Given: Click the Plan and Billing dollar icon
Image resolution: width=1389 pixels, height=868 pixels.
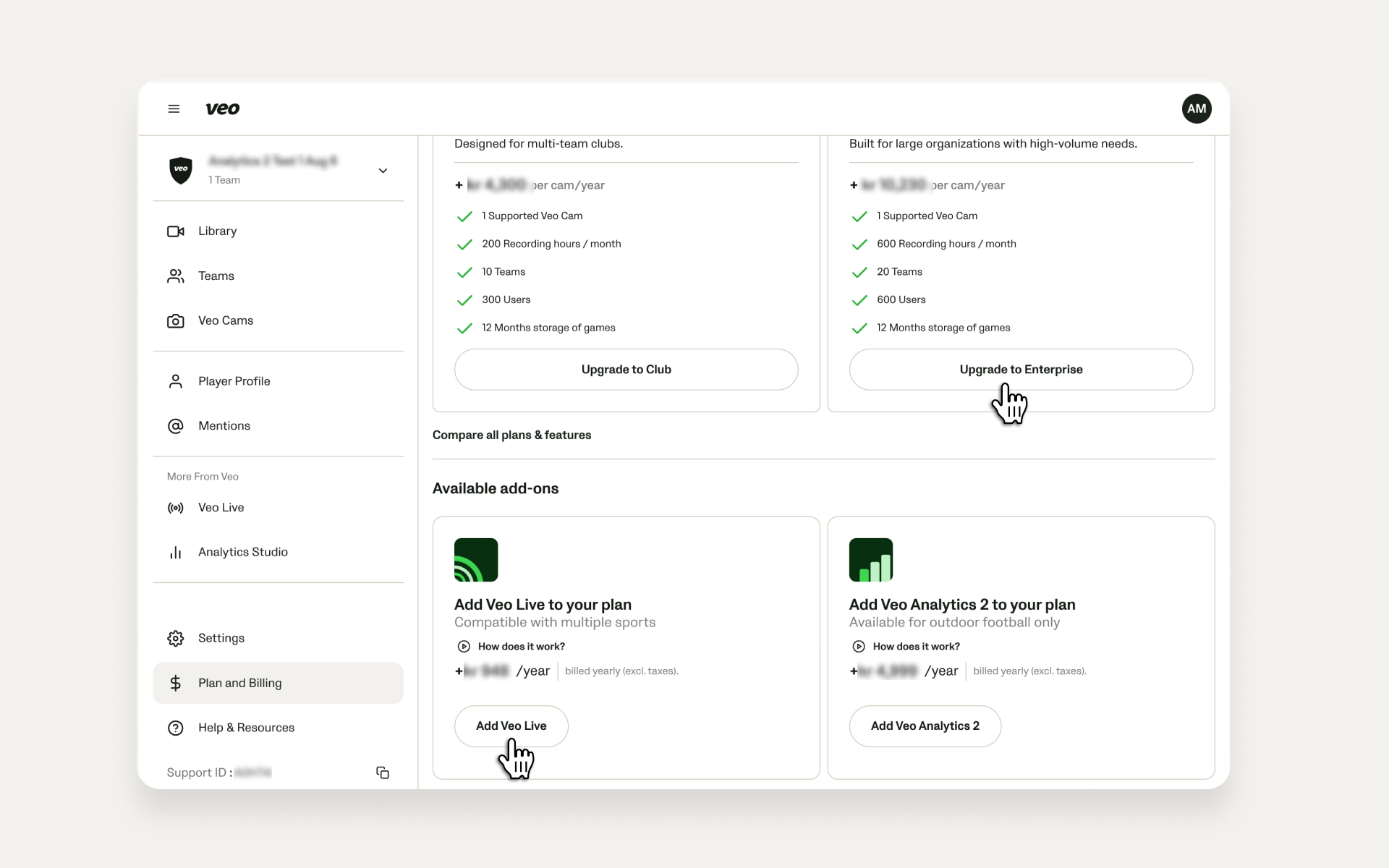Looking at the screenshot, I should coord(176,683).
